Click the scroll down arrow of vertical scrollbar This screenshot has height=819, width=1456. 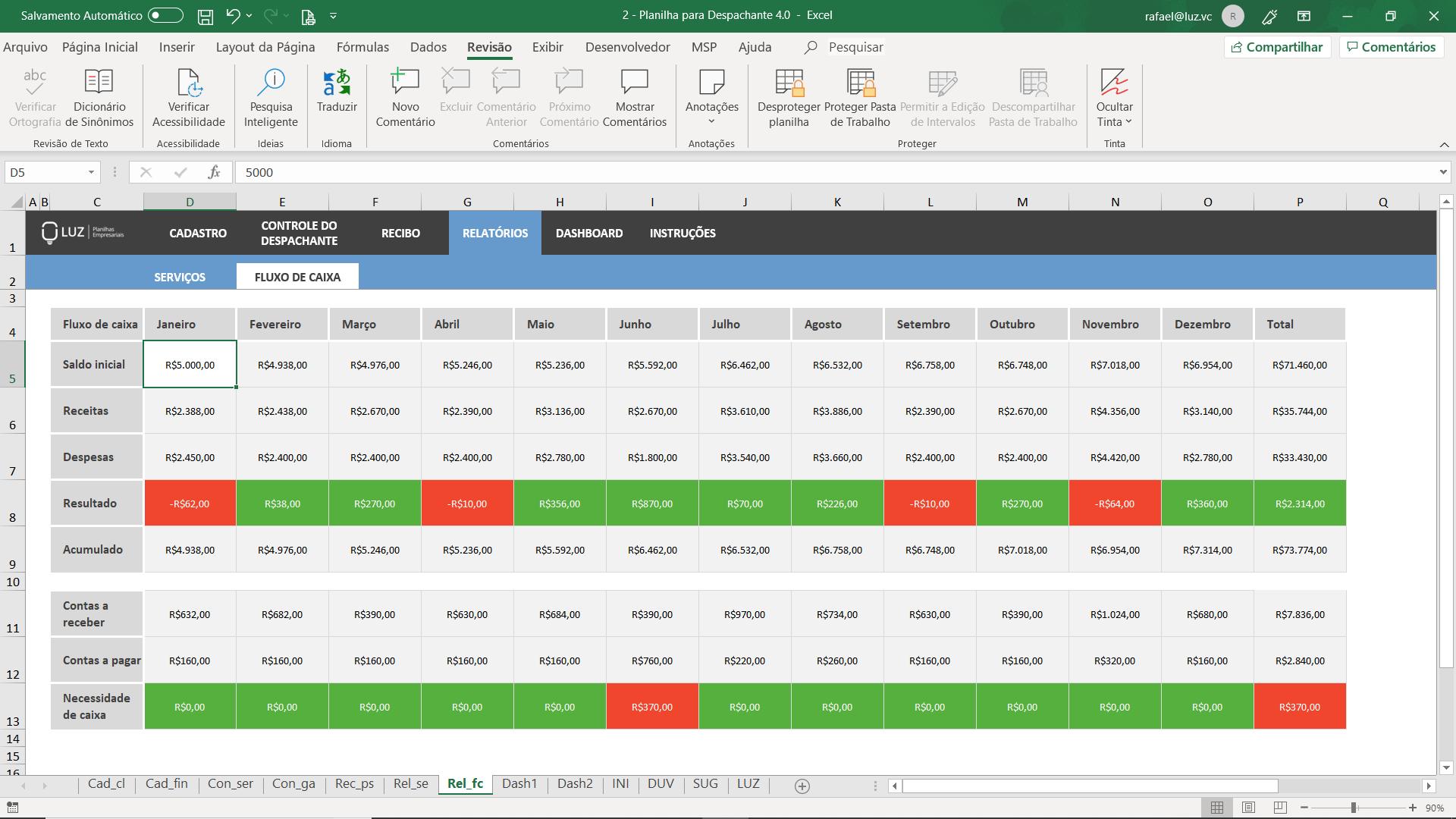point(1446,767)
